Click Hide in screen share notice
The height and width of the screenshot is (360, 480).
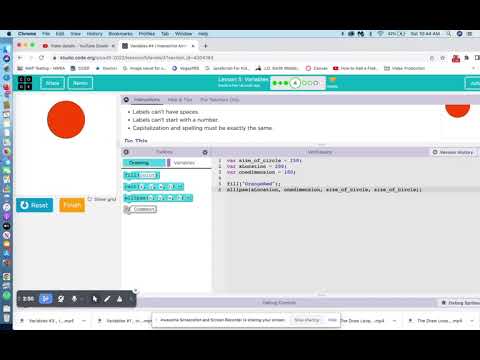click(332, 320)
